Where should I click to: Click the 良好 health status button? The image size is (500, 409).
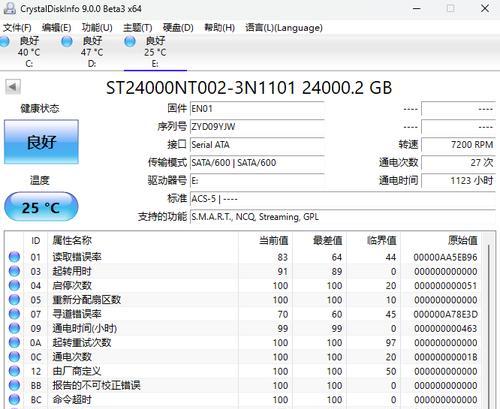point(41,142)
